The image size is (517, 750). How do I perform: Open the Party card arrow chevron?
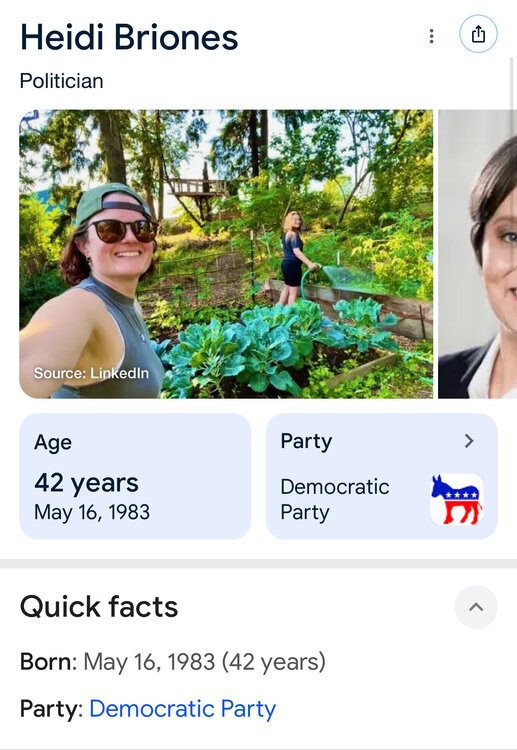[x=469, y=441]
